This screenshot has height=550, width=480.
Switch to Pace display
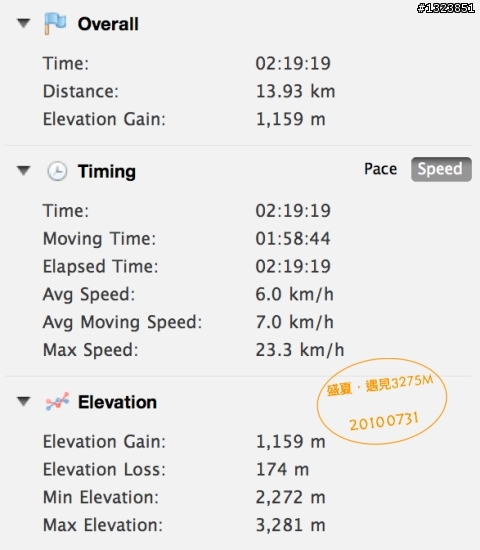(381, 169)
